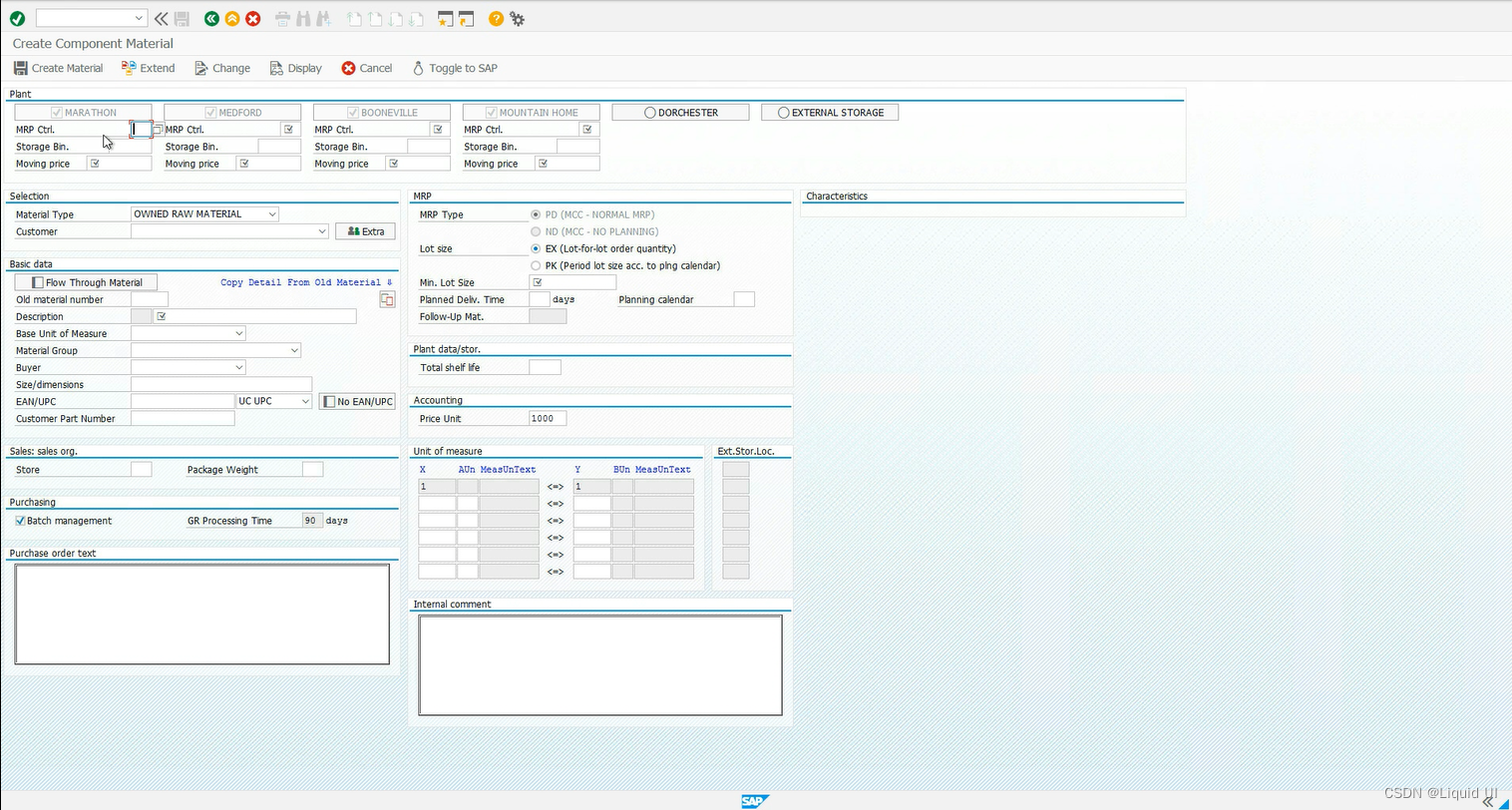Click the expand chevron icon in the bottom-right status bar

pos(1488,800)
